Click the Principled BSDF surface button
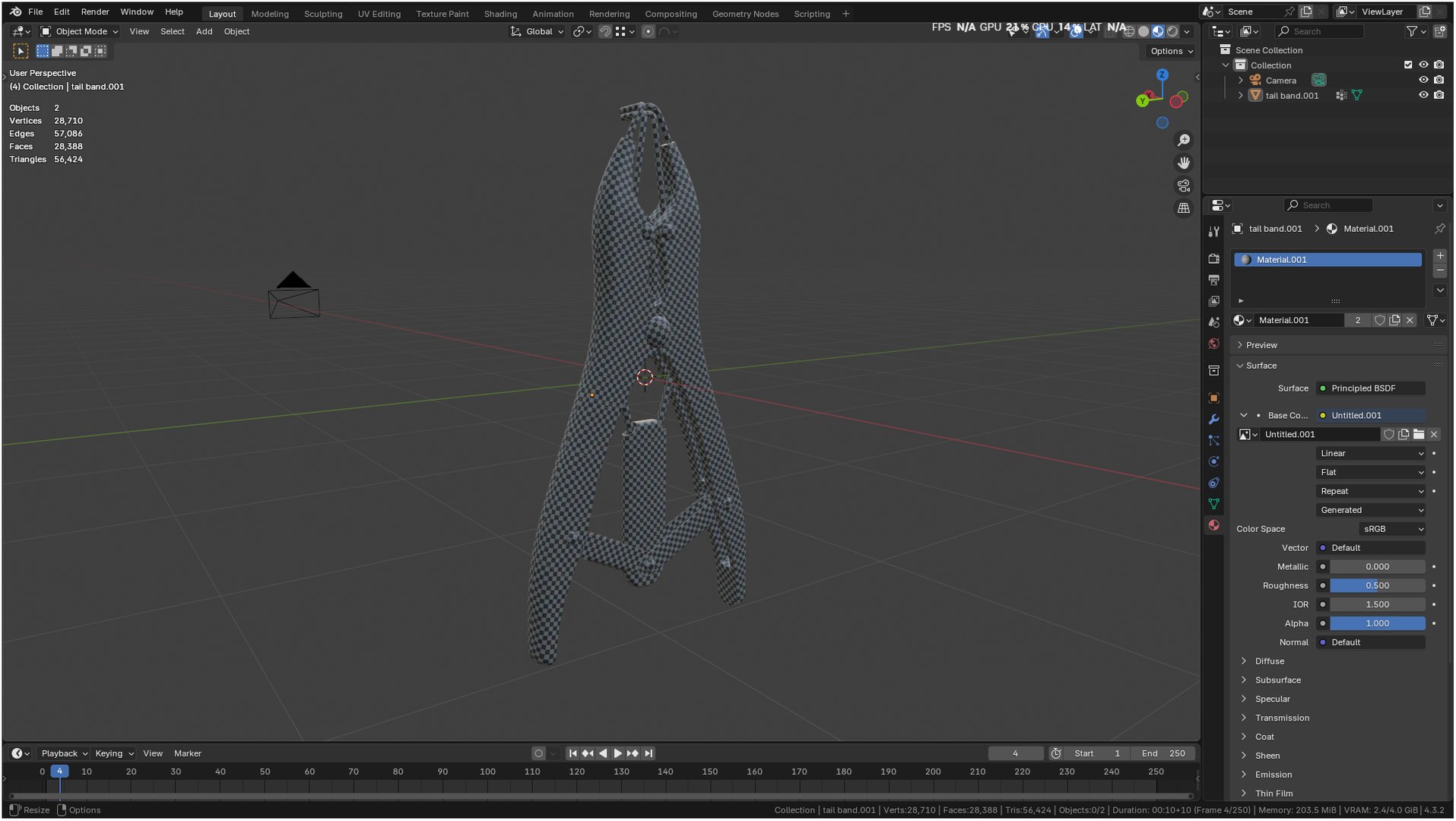Image resolution: width=1456 pixels, height=821 pixels. 1371,389
